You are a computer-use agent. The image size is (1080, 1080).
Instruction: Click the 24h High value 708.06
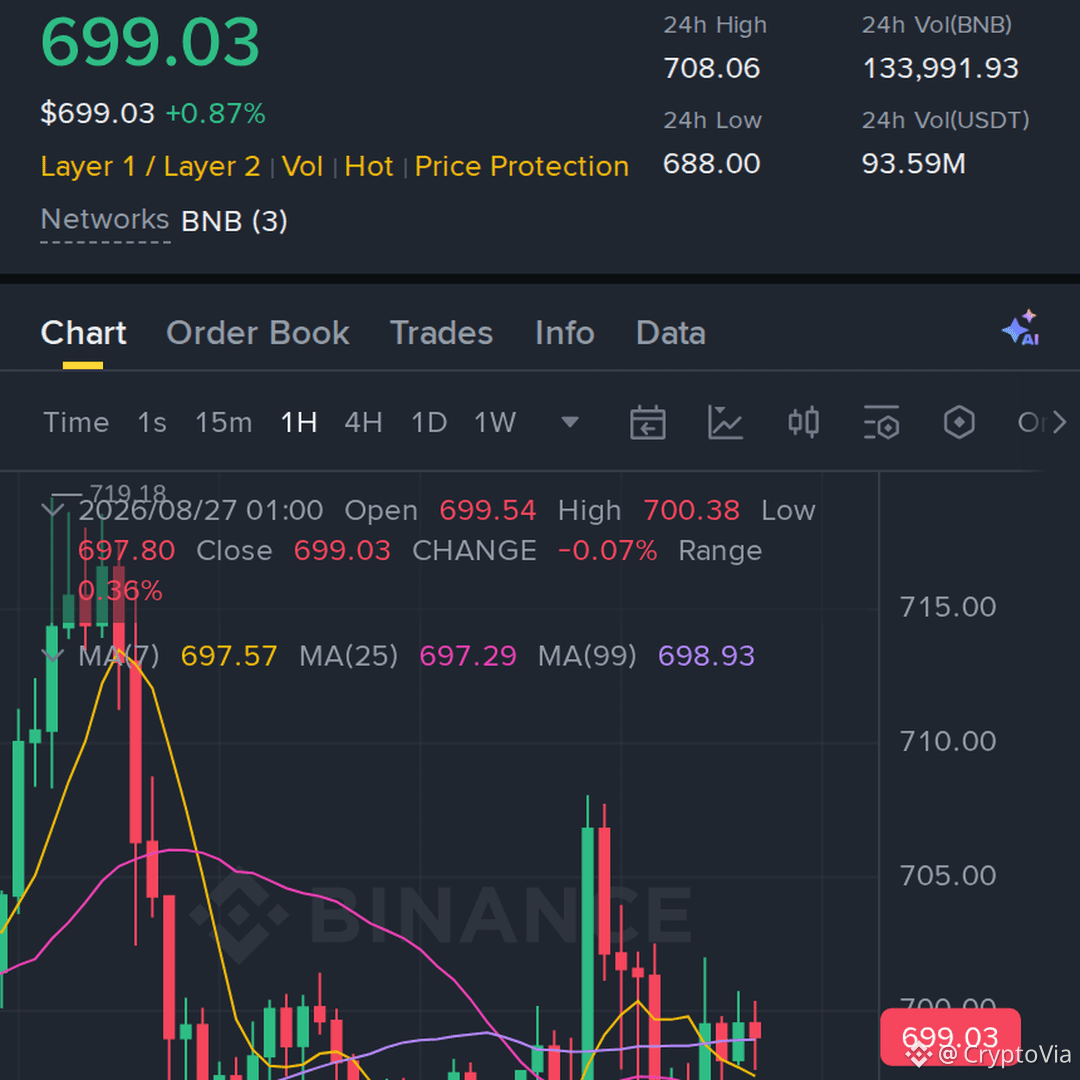pos(712,68)
